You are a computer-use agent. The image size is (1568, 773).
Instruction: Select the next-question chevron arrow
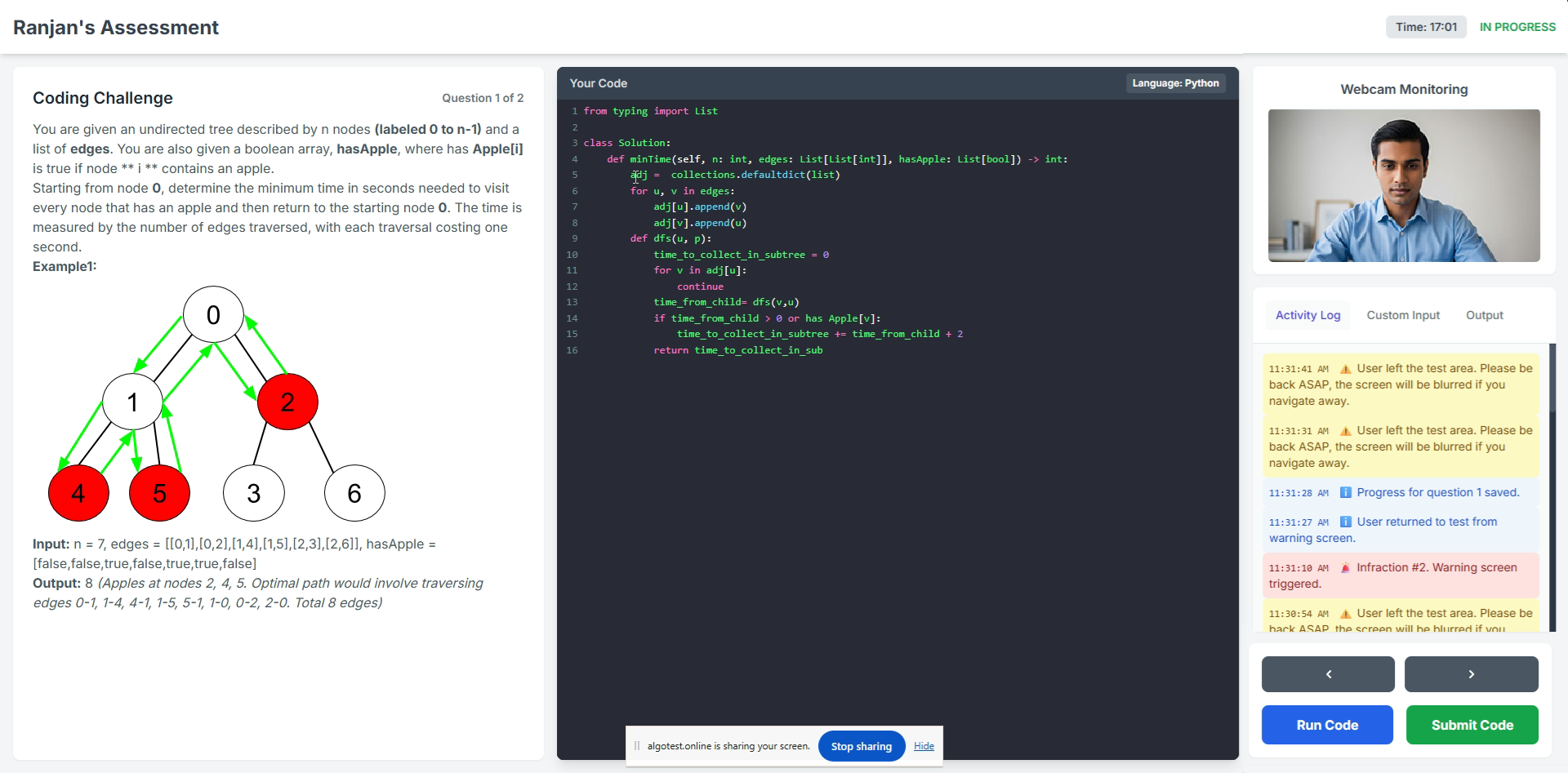click(1471, 674)
